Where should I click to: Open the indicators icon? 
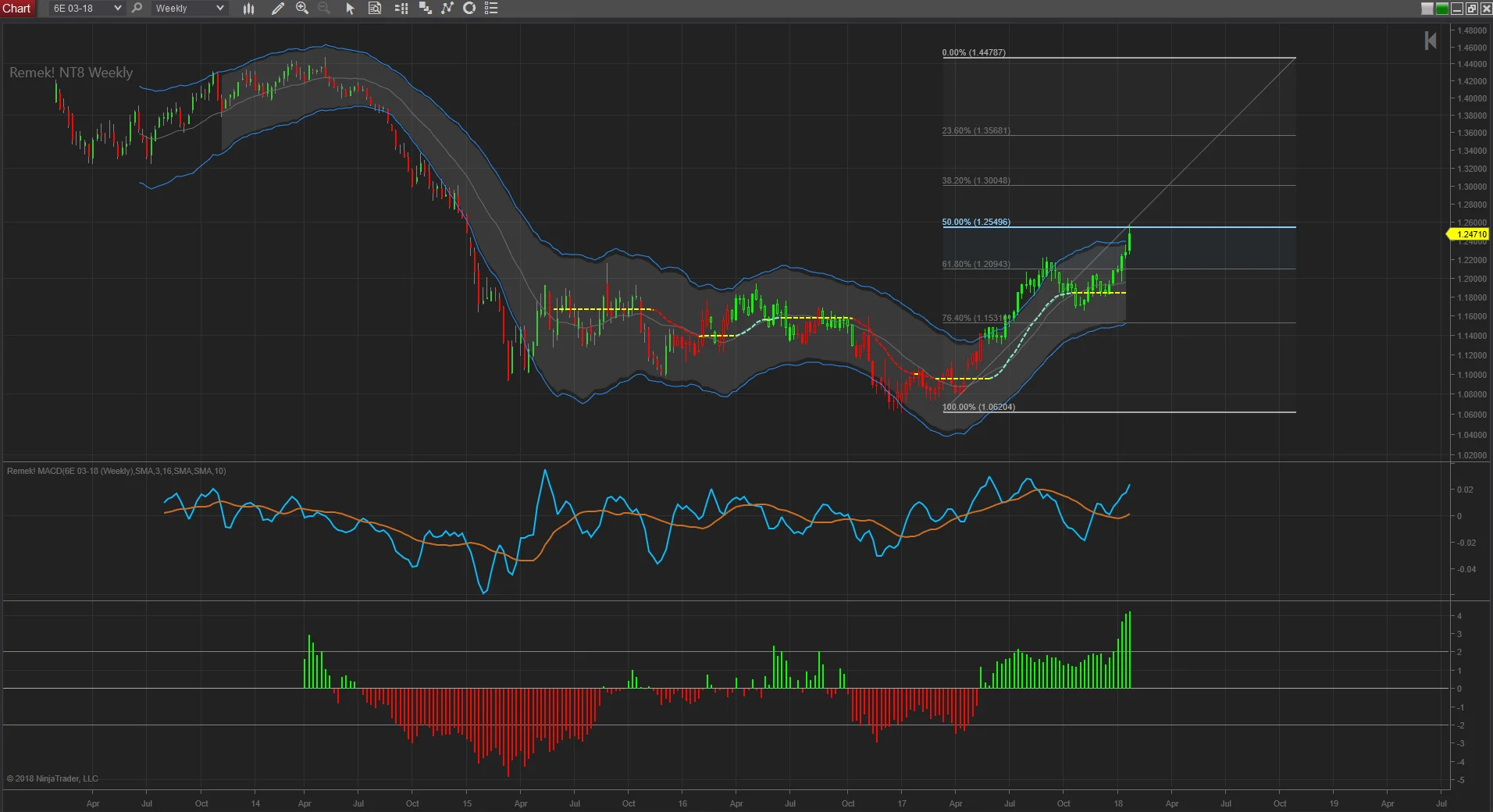tap(447, 8)
